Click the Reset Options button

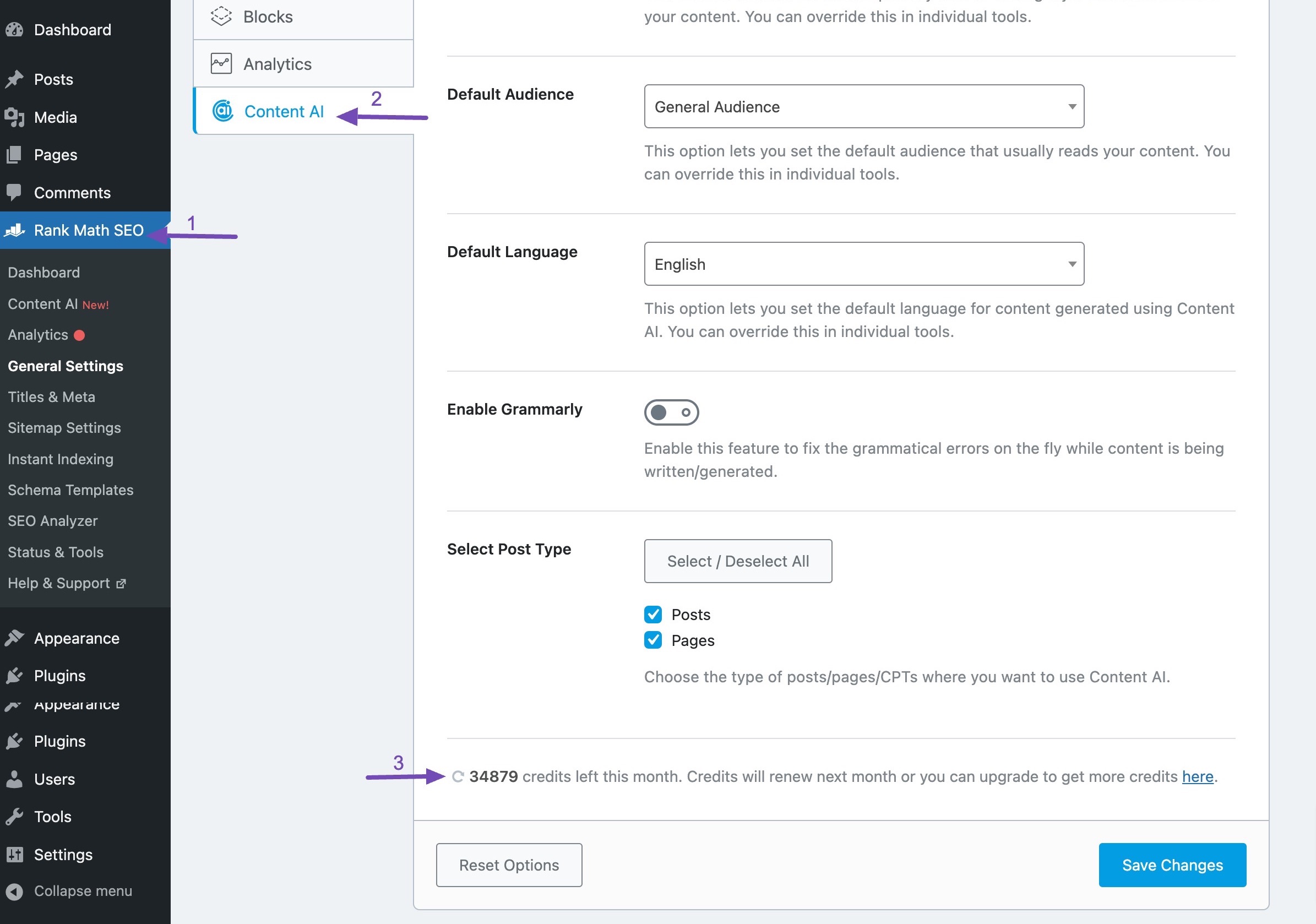(509, 865)
